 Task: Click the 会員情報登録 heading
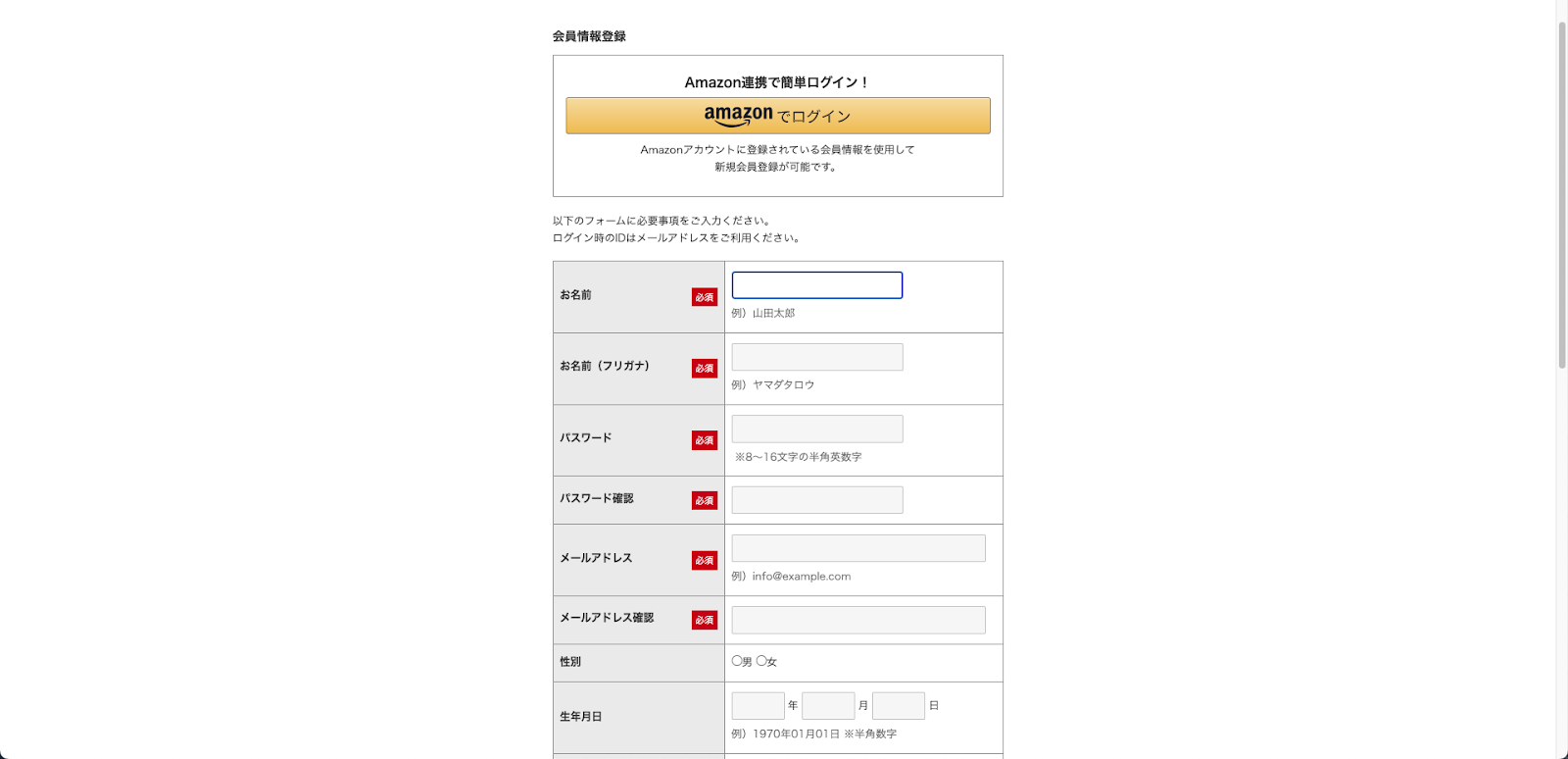[x=589, y=36]
